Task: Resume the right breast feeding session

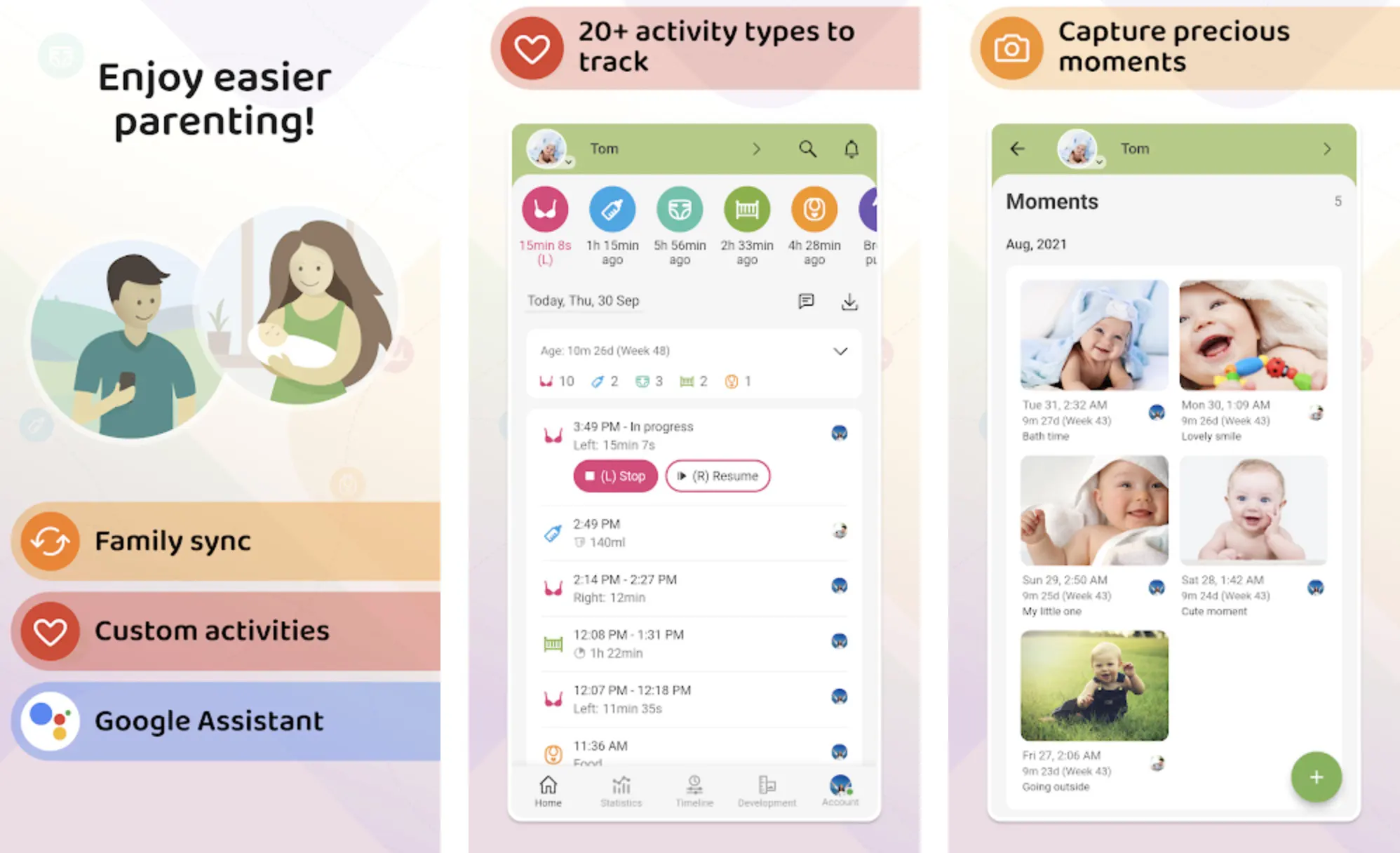Action: [719, 475]
